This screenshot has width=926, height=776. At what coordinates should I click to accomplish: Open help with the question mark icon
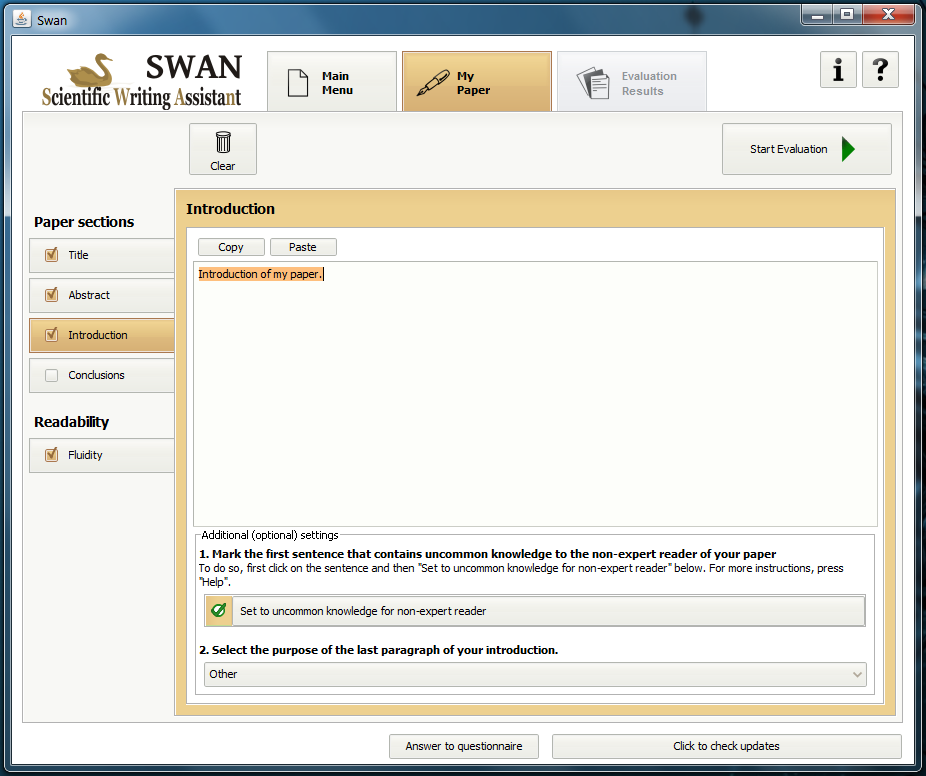tap(880, 70)
